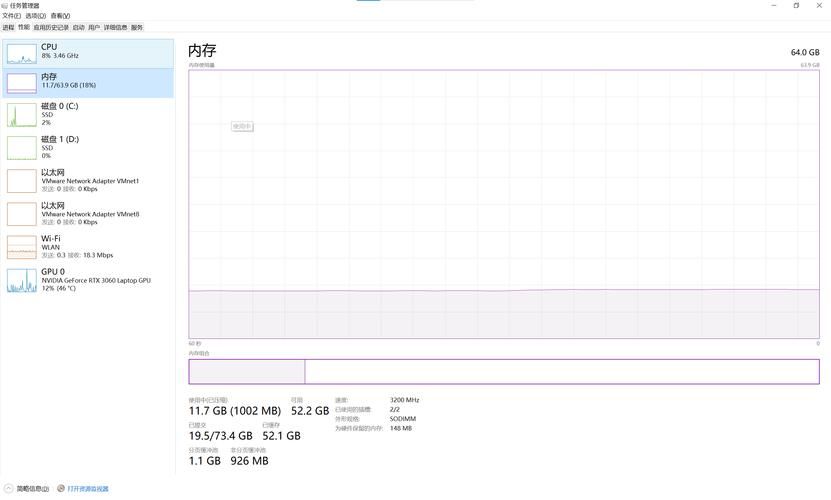The width and height of the screenshot is (831, 500).
Task: Click the Task Manager title bar icon
Action: [4, 5]
